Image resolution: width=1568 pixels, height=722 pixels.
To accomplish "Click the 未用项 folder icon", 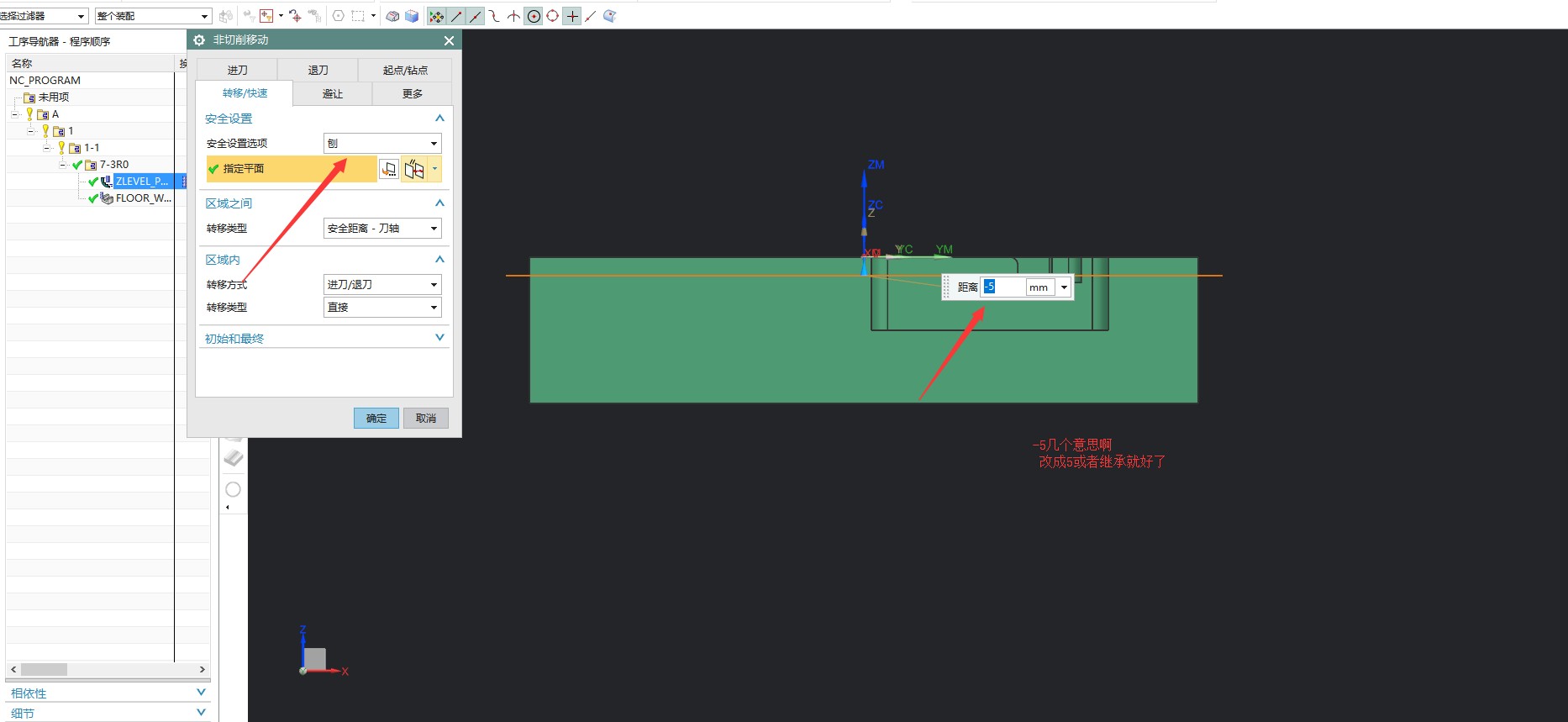I will 29,97.
